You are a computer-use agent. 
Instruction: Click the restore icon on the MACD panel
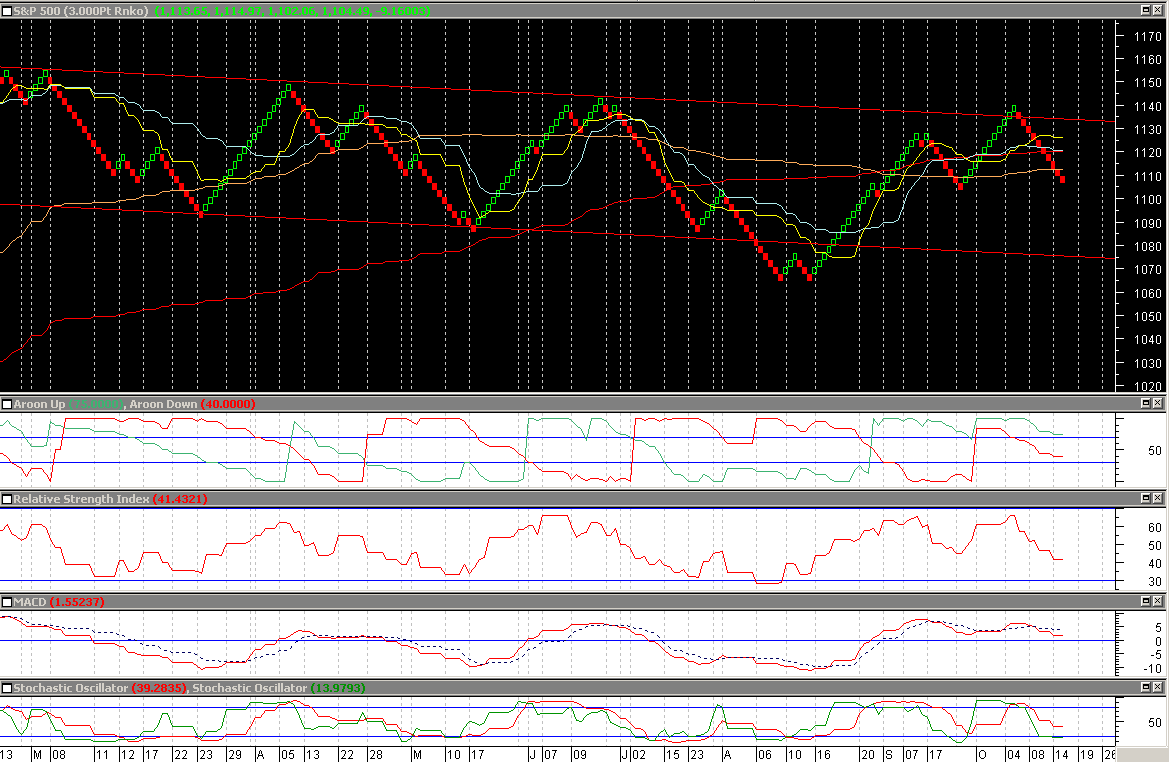(x=1147, y=602)
